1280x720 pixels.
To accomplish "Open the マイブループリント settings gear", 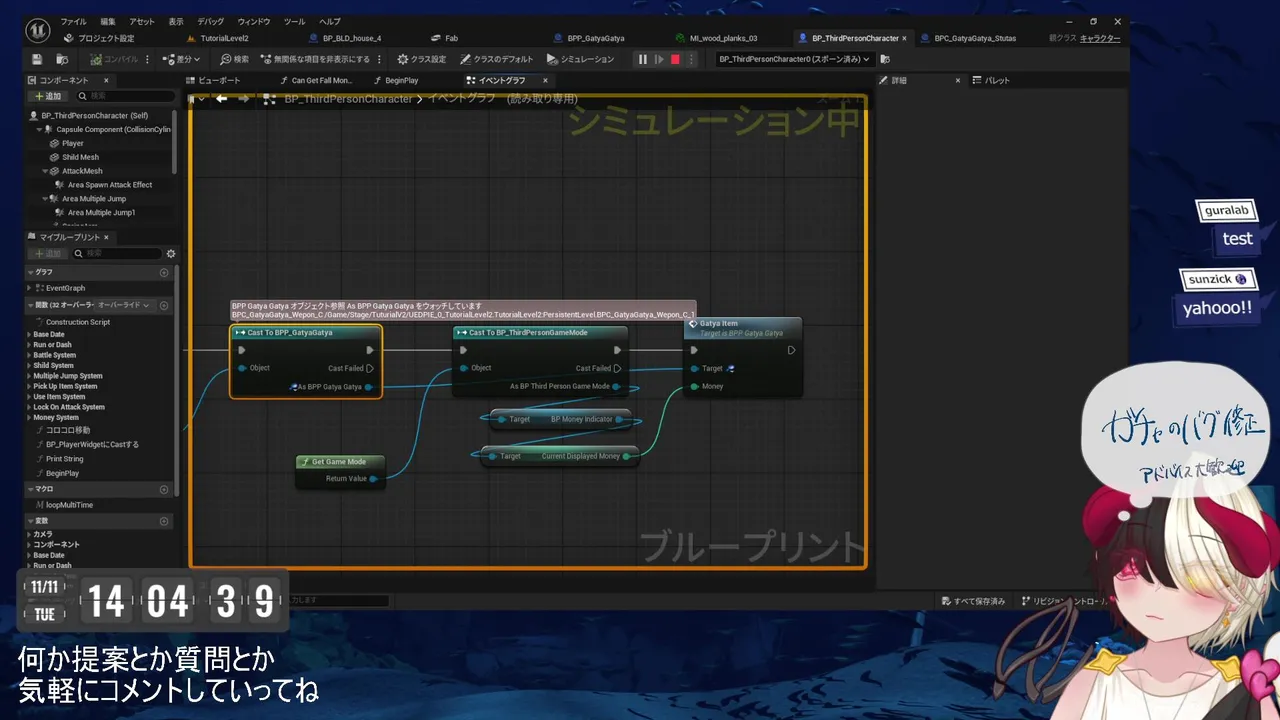I will pyautogui.click(x=171, y=254).
